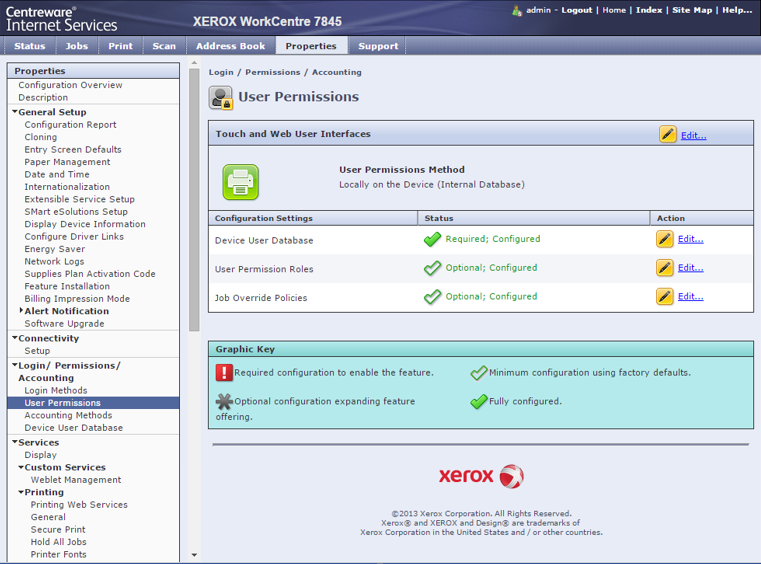Image resolution: width=761 pixels, height=564 pixels.
Task: Click pencil icon in Device User Database row
Action: [664, 239]
